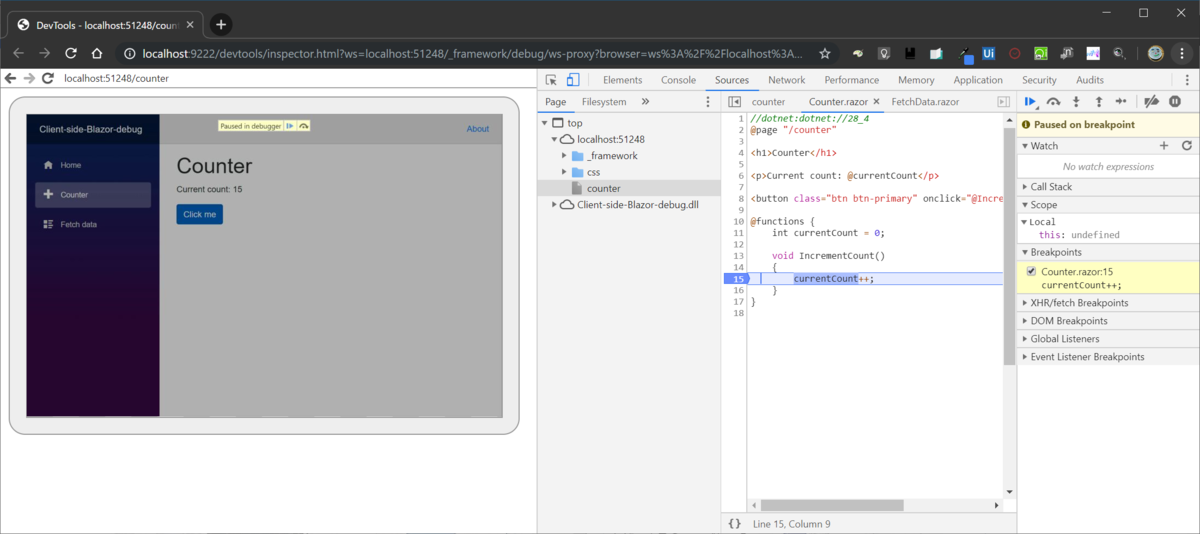Refresh watch expressions
Screen dimensions: 1200x534
1187,146
